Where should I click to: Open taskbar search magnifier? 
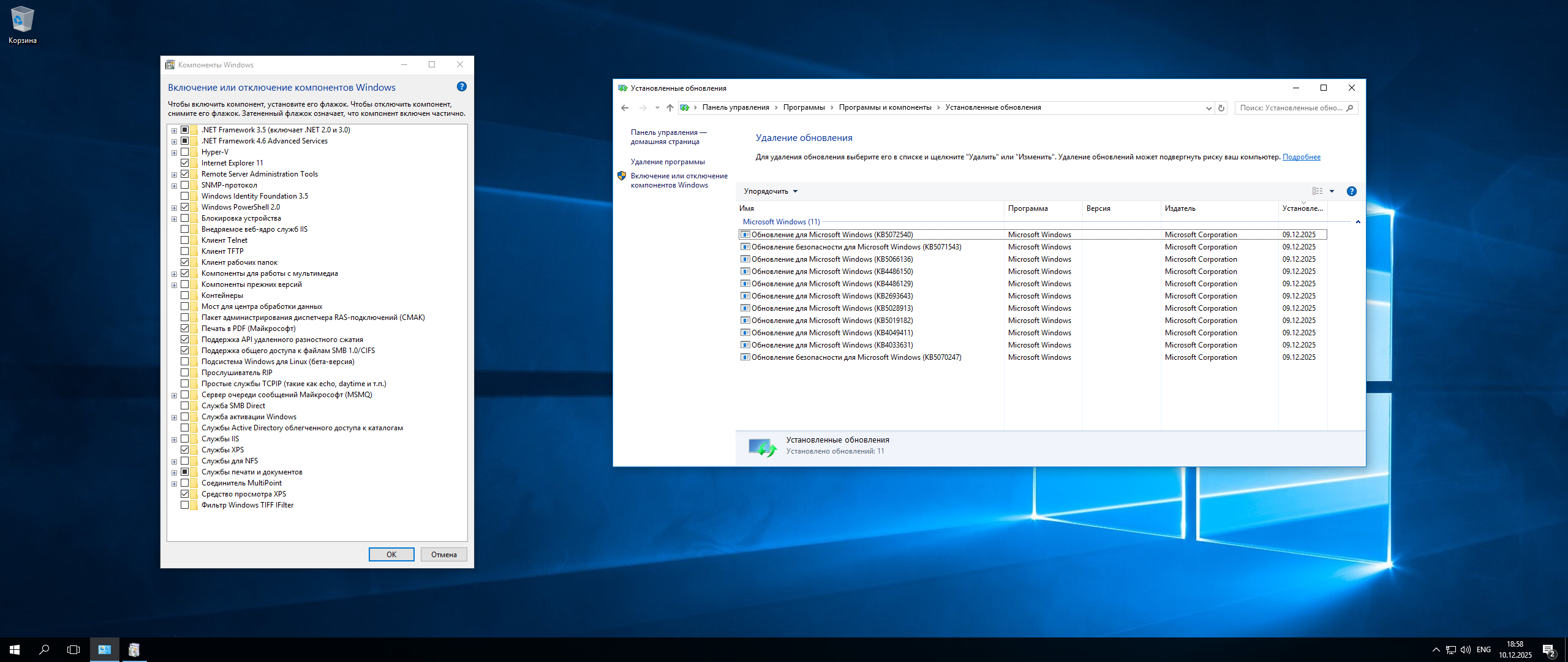44,650
